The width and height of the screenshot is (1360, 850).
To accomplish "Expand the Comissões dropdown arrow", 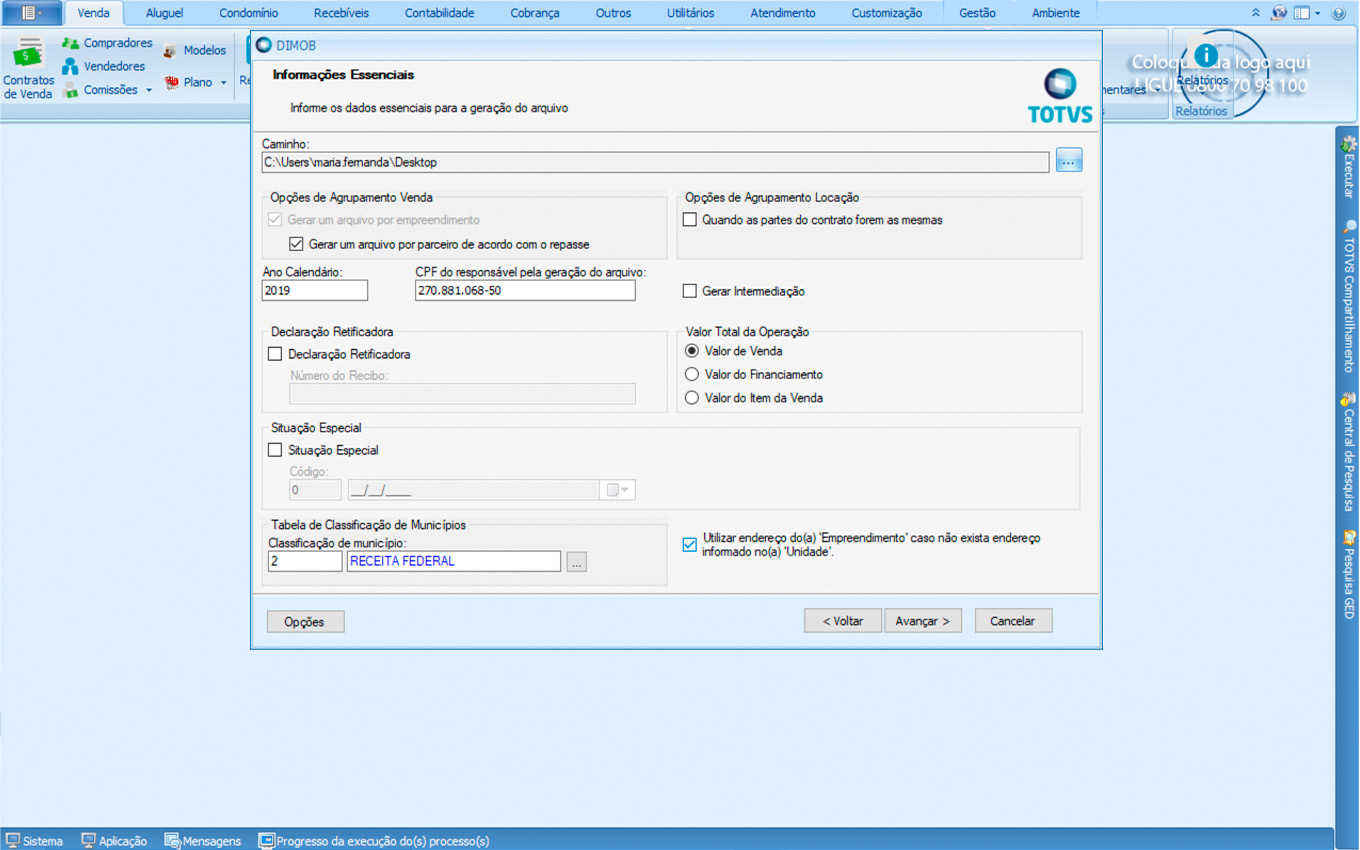I will (x=149, y=90).
